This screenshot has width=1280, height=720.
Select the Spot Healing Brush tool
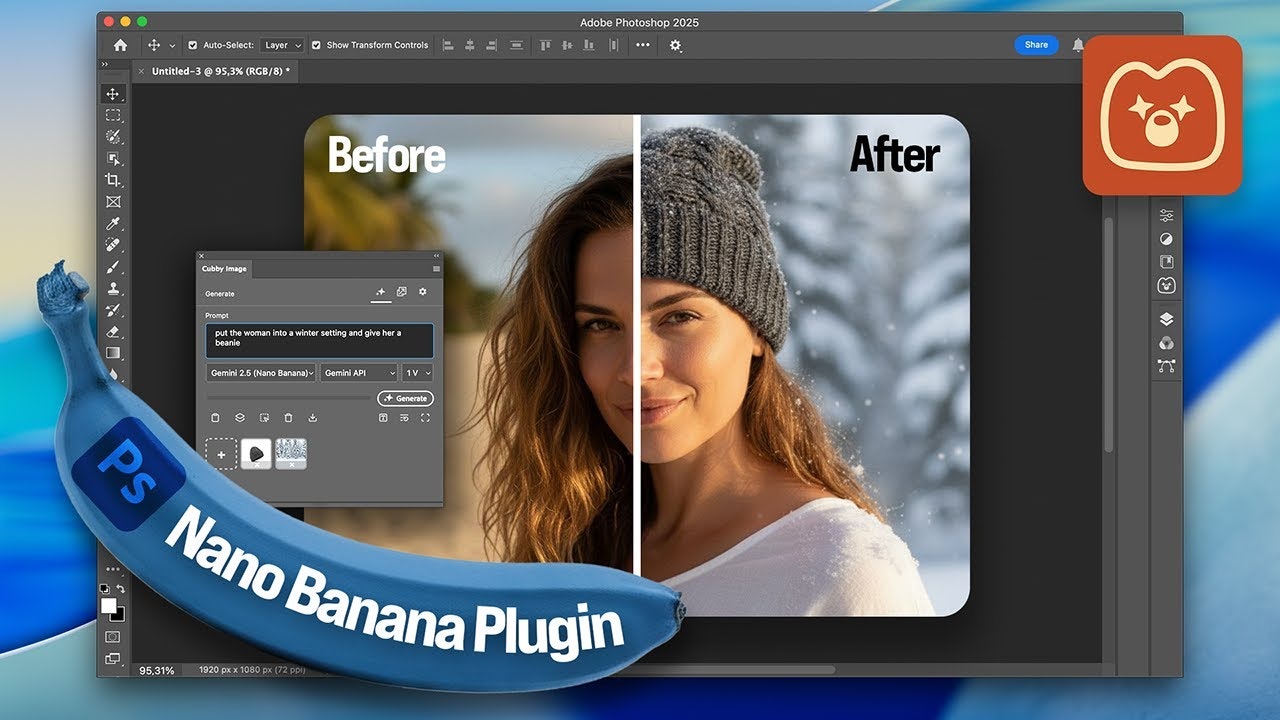[x=113, y=245]
